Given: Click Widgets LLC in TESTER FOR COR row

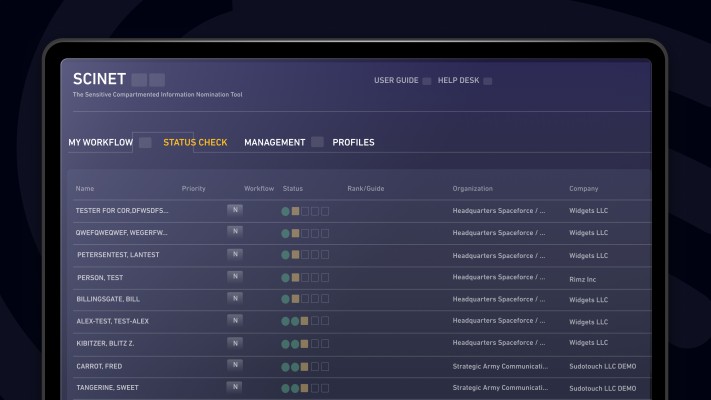Looking at the screenshot, I should tap(589, 210).
